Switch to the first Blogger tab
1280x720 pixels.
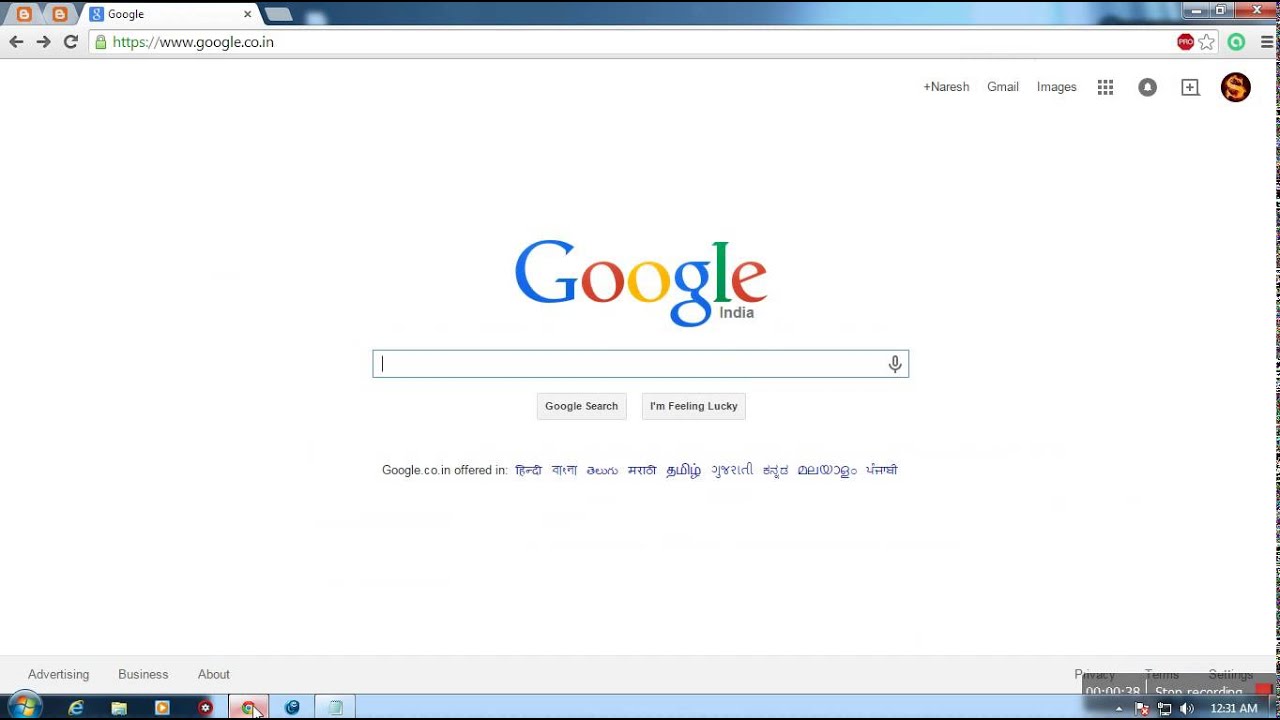click(x=24, y=14)
